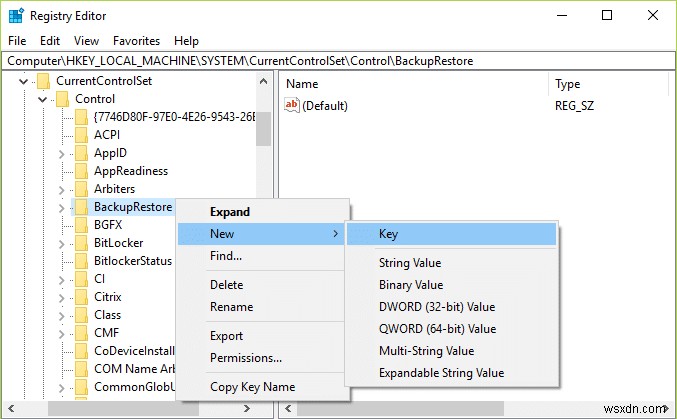The height and width of the screenshot is (419, 677).
Task: Expand the Arbiters key arrow
Action: (x=62, y=189)
